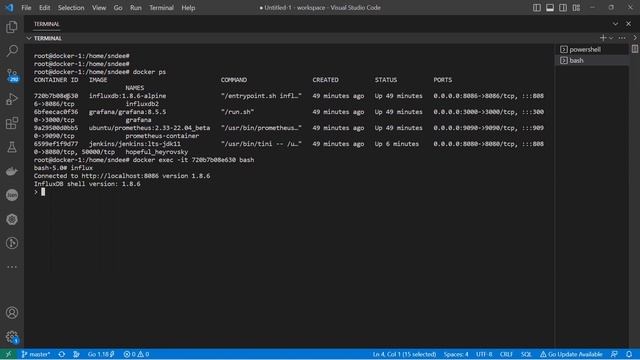
Task: Open the View menu
Action: 99,7
